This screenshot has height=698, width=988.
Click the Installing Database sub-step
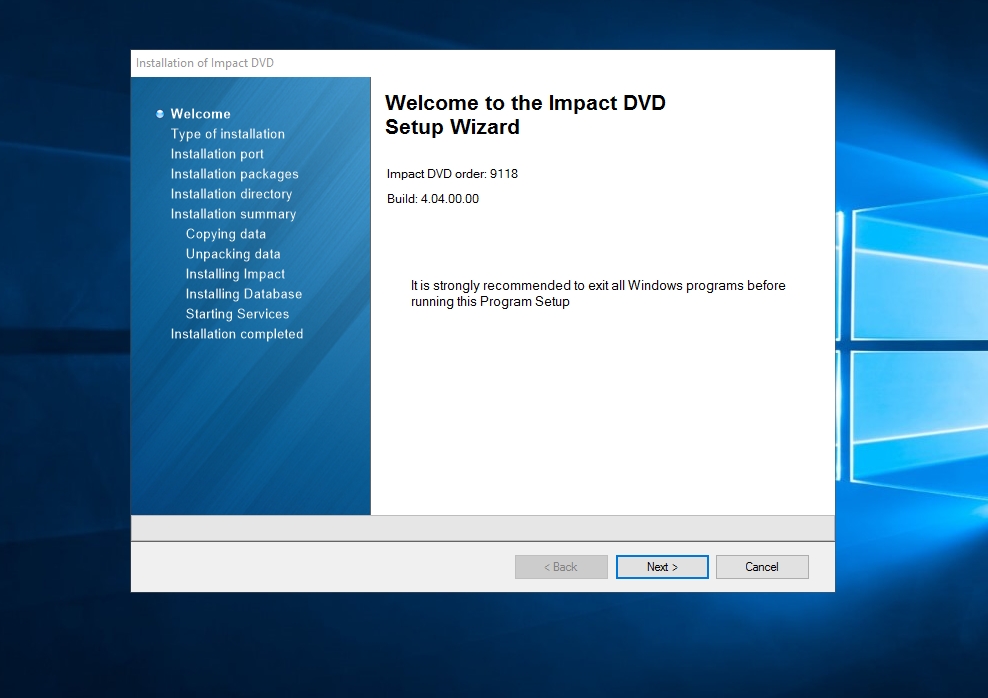coord(244,294)
